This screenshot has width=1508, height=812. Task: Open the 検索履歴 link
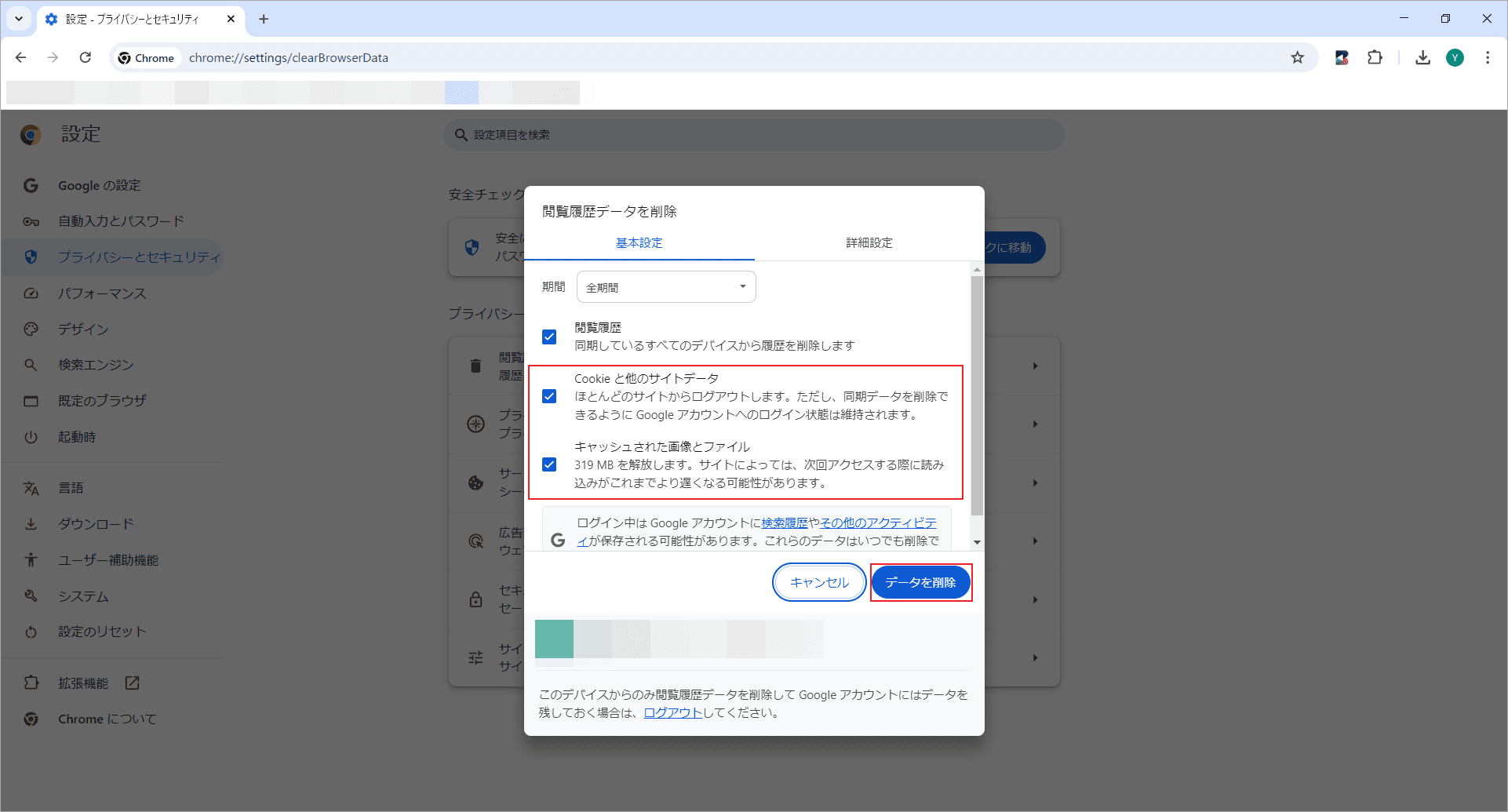[x=785, y=523]
